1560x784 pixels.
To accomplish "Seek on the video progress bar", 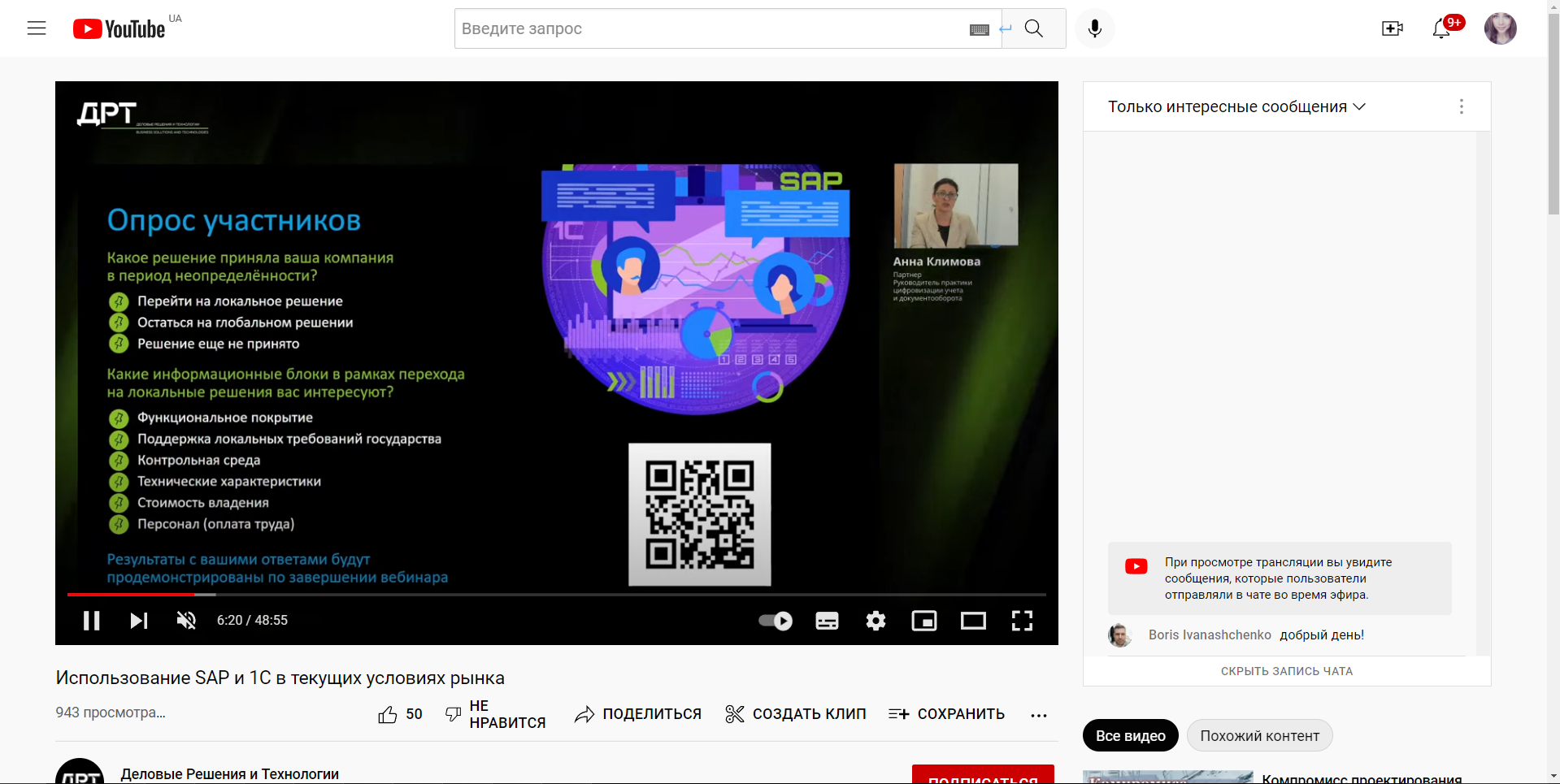I will point(557,595).
